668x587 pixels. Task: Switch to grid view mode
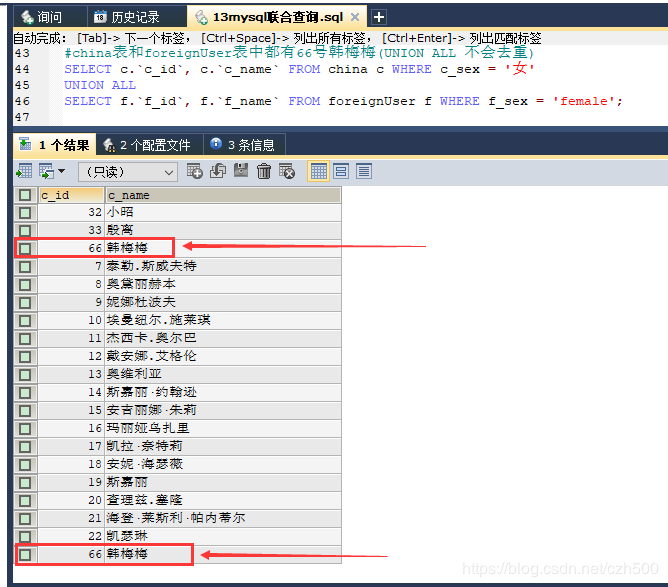318,171
